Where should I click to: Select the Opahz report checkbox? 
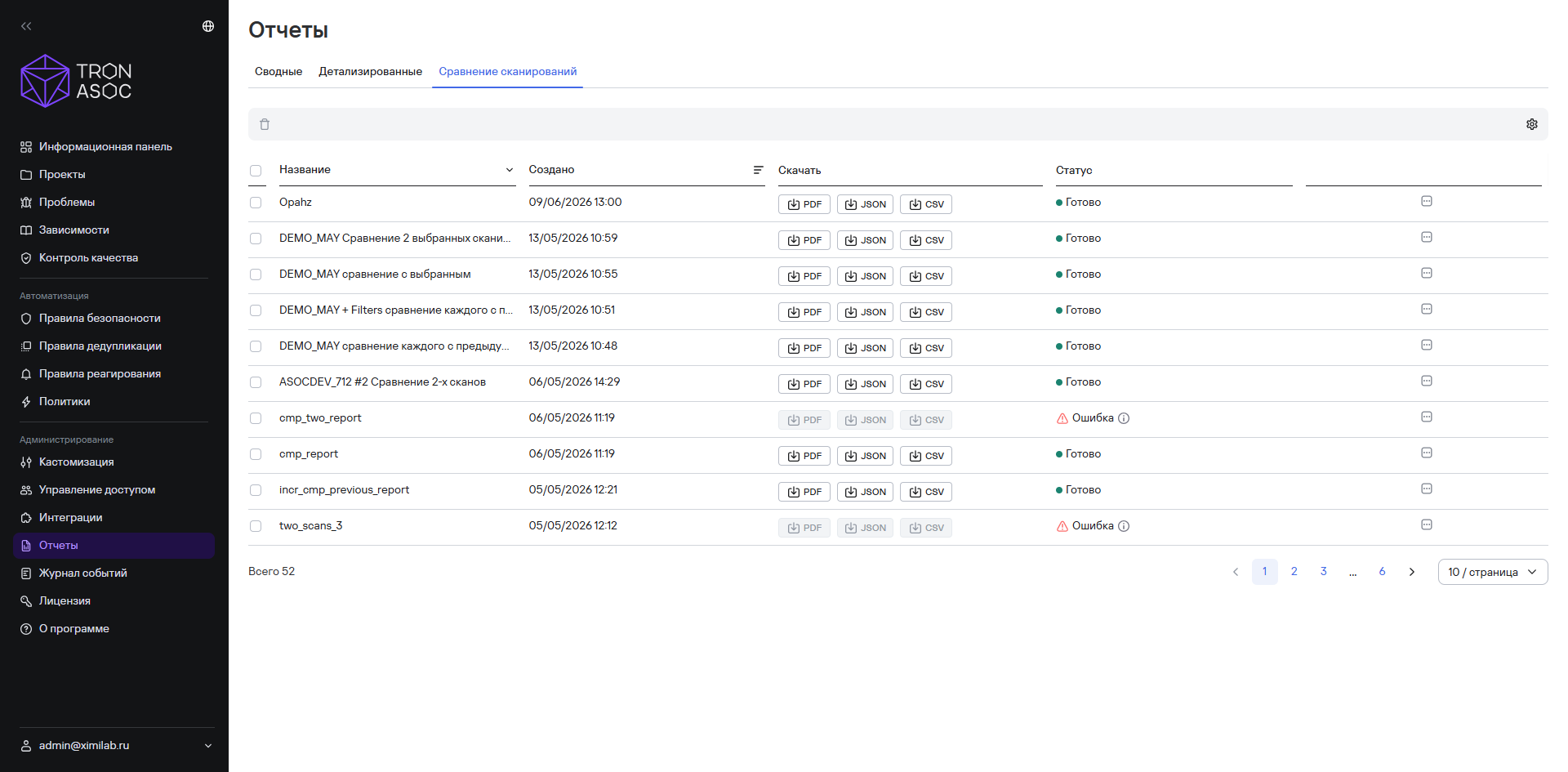click(256, 203)
